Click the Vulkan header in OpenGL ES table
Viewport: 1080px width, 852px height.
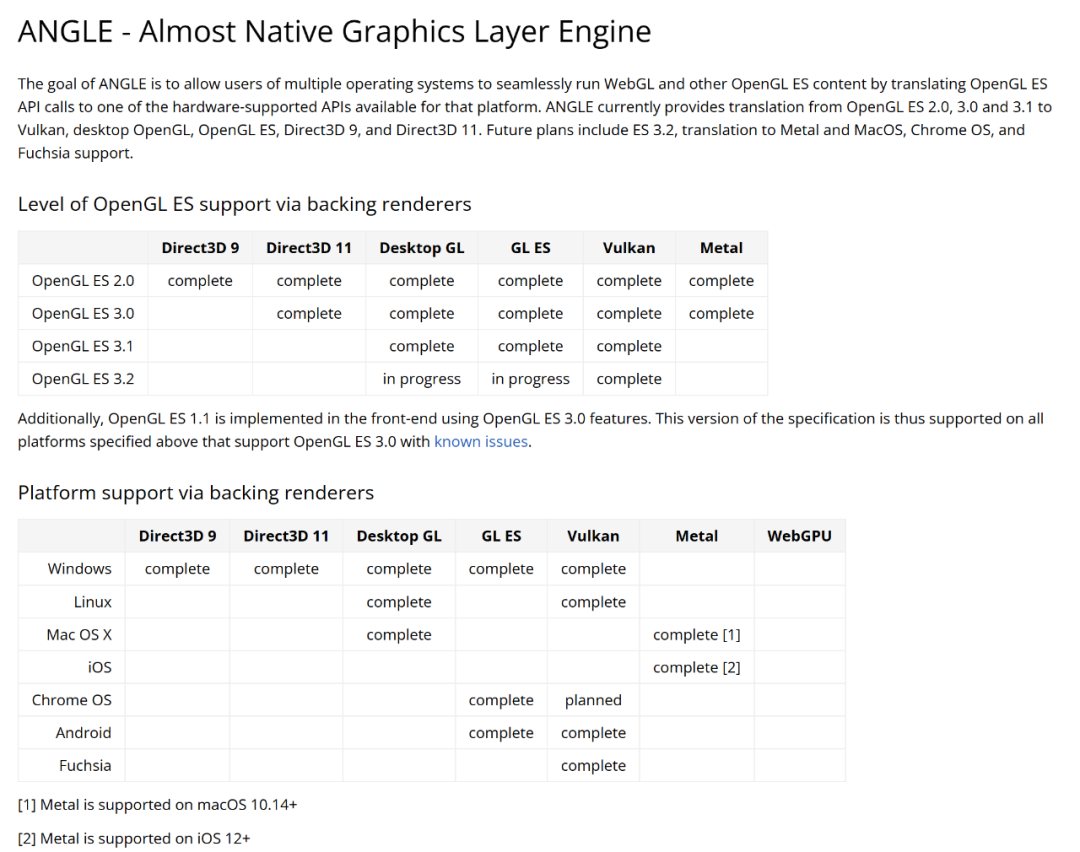[629, 248]
